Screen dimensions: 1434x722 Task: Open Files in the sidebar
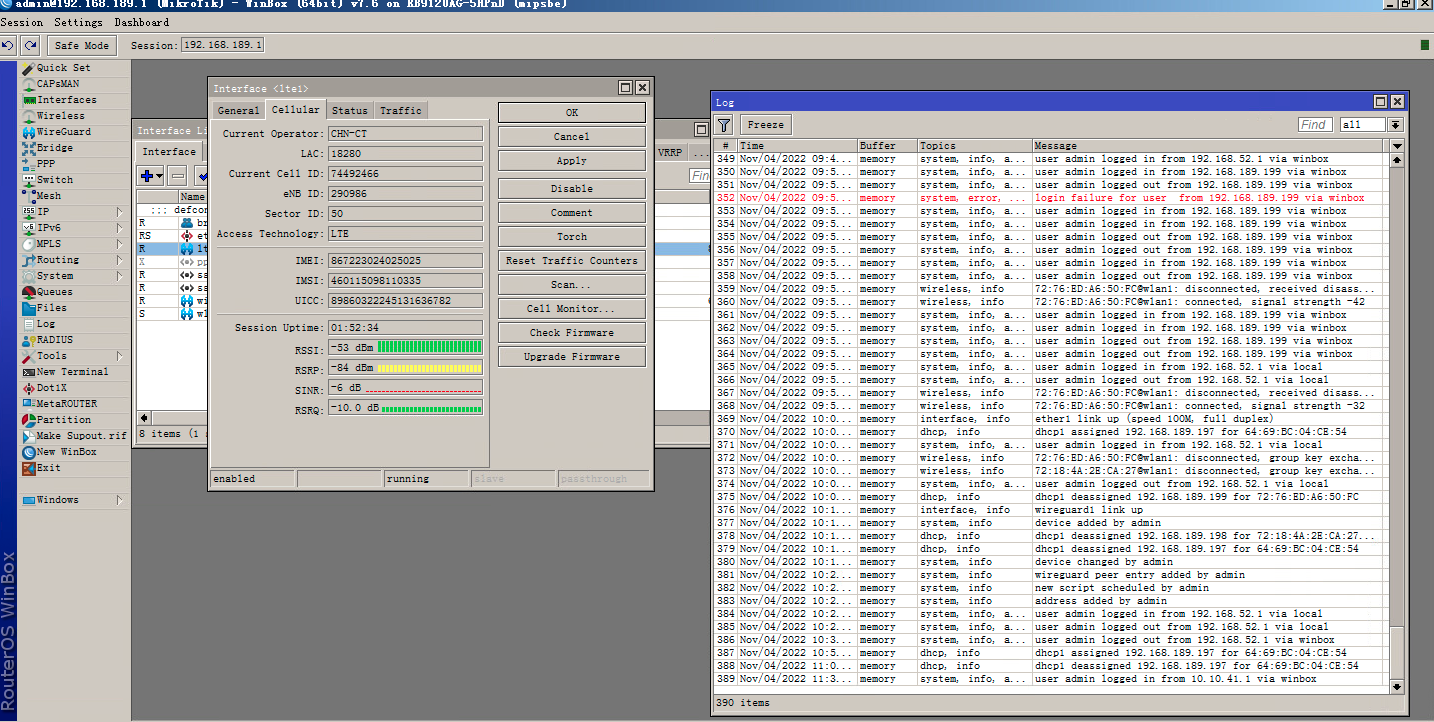coord(52,308)
